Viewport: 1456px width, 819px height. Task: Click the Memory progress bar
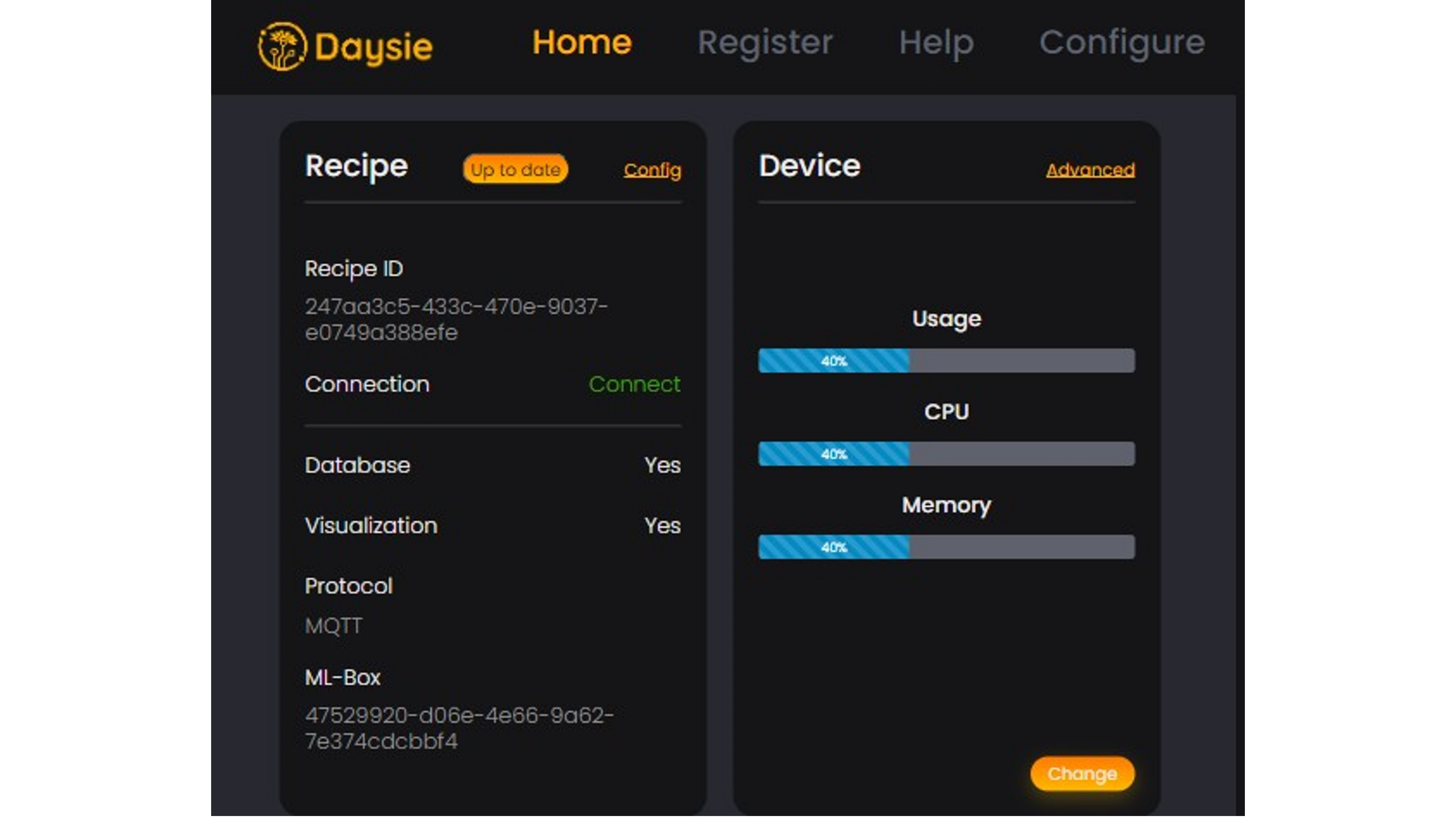tap(946, 547)
